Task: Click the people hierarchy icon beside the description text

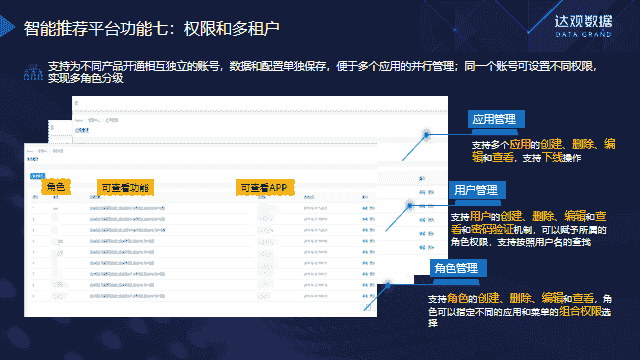Action: tap(33, 72)
